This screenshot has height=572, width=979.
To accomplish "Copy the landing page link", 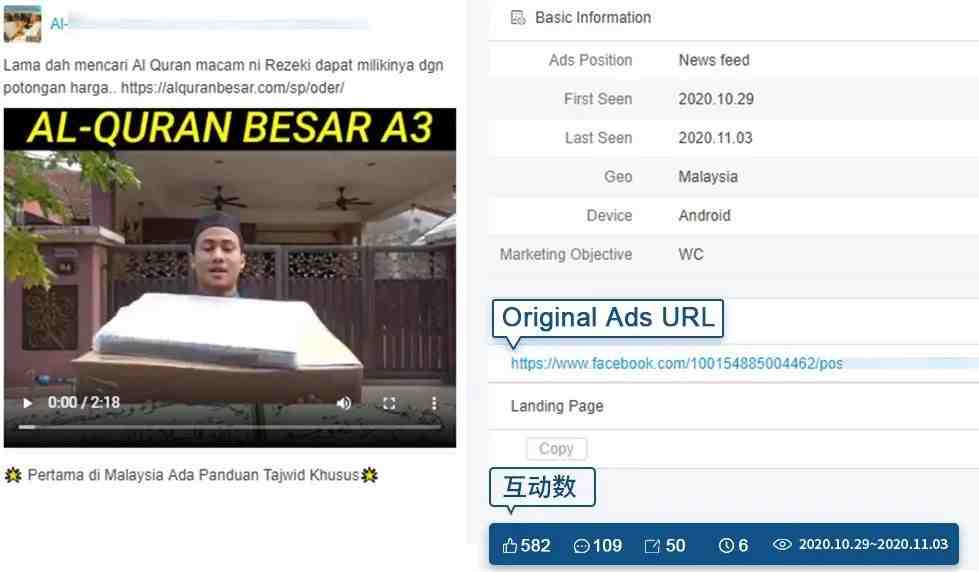I will pyautogui.click(x=556, y=448).
